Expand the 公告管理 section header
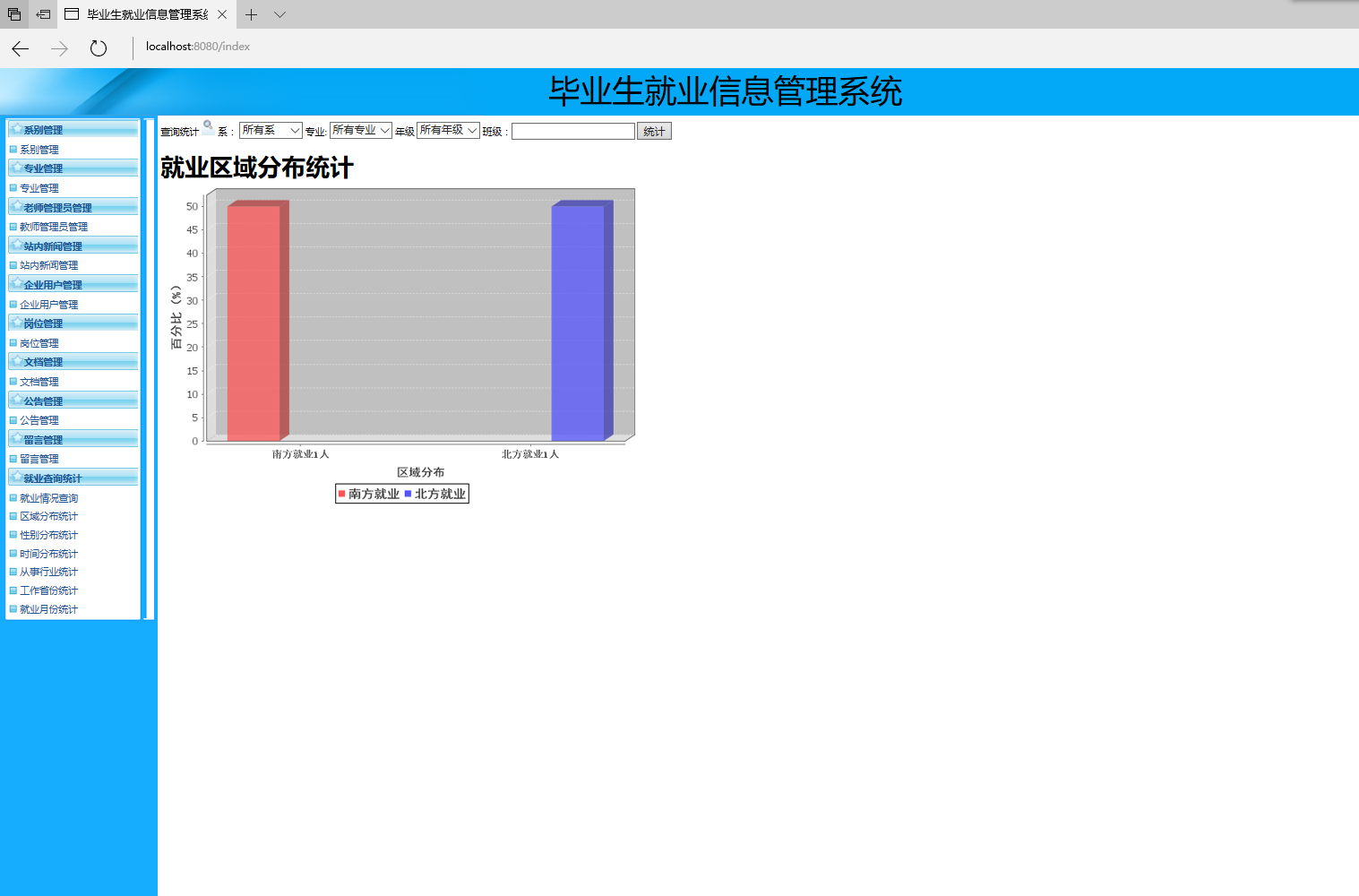Image resolution: width=1359 pixels, height=896 pixels. point(73,401)
